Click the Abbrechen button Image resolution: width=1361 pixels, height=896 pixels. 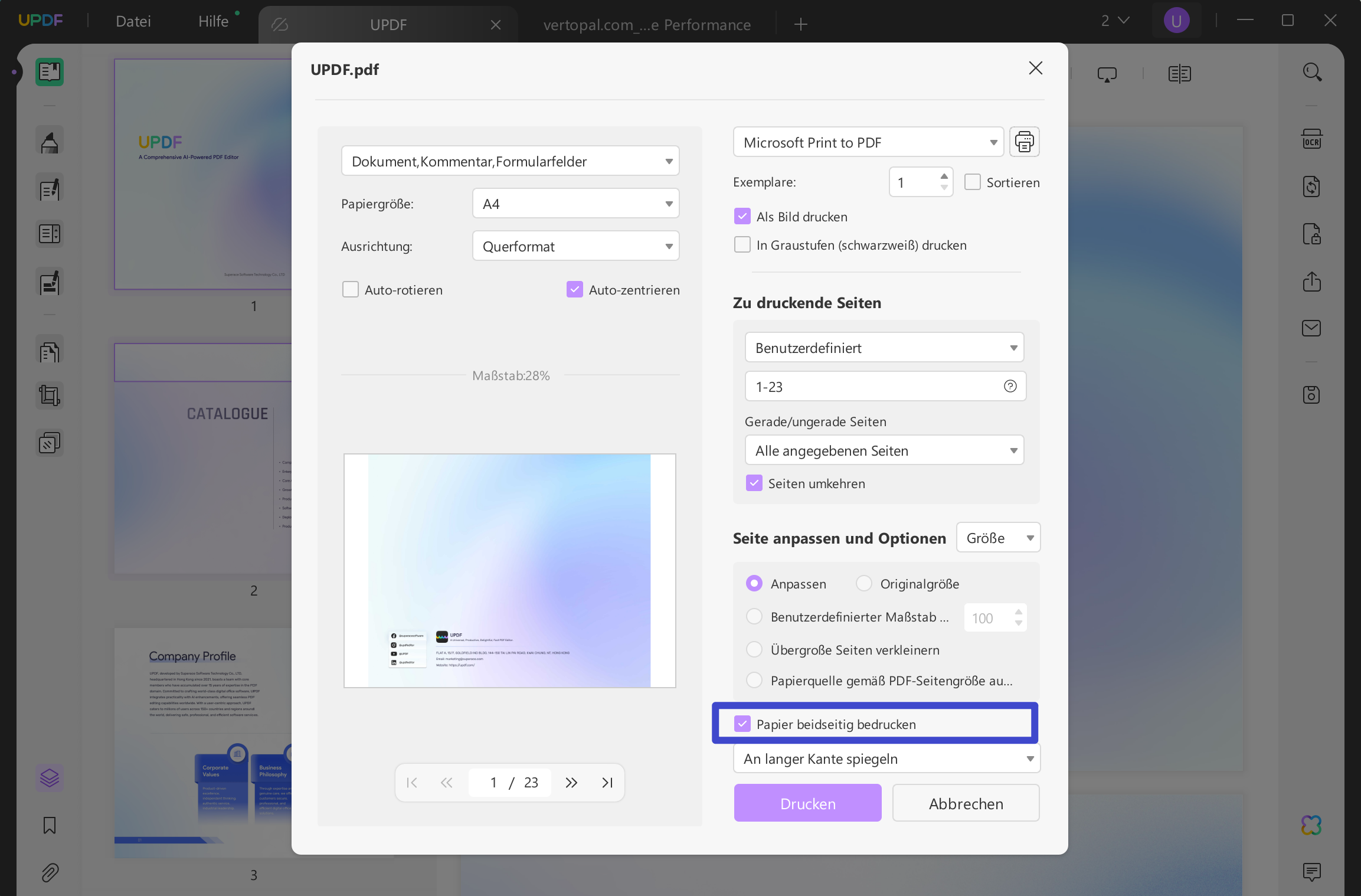coord(966,803)
